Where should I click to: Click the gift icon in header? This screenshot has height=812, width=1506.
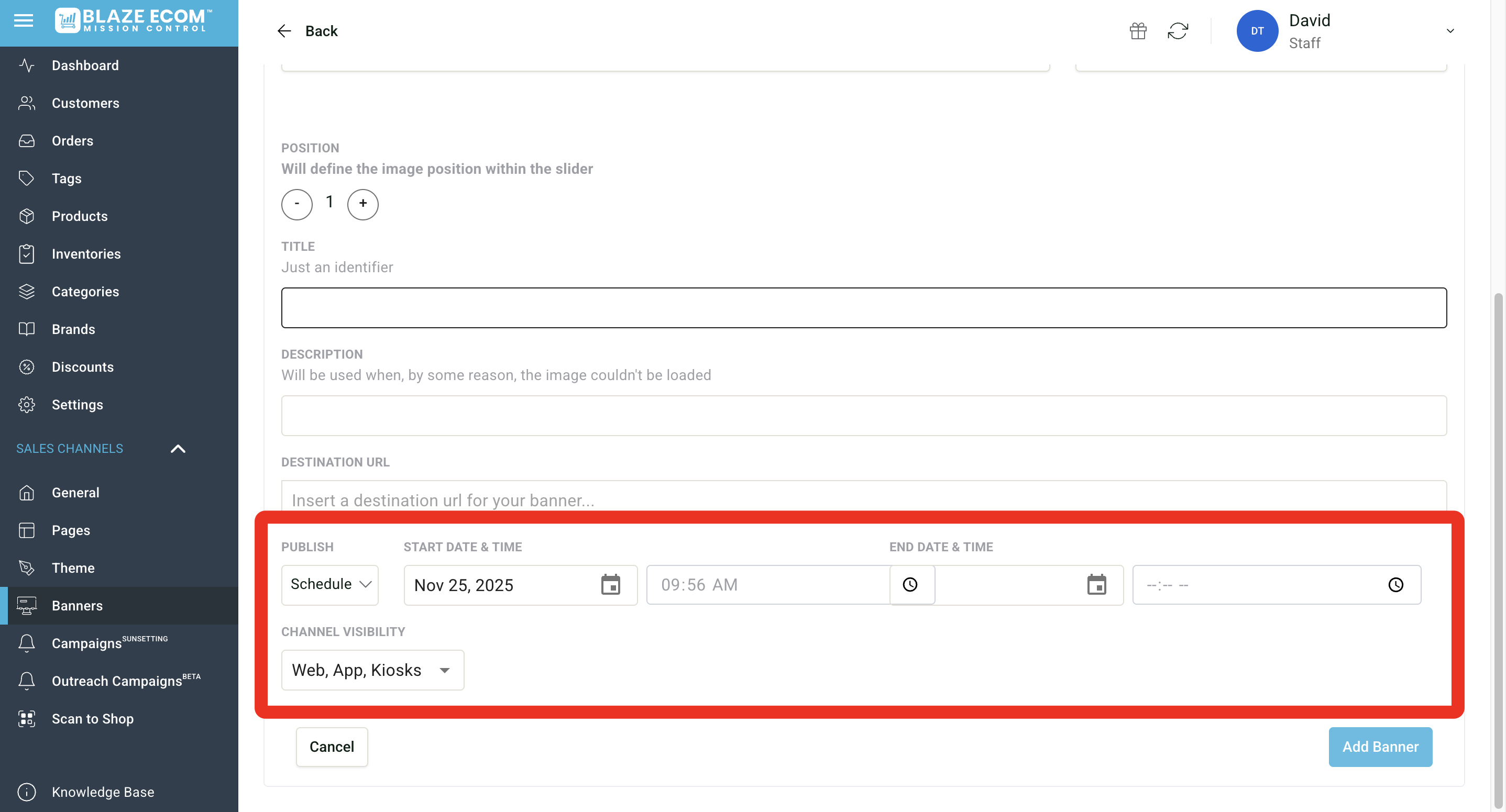(1138, 31)
